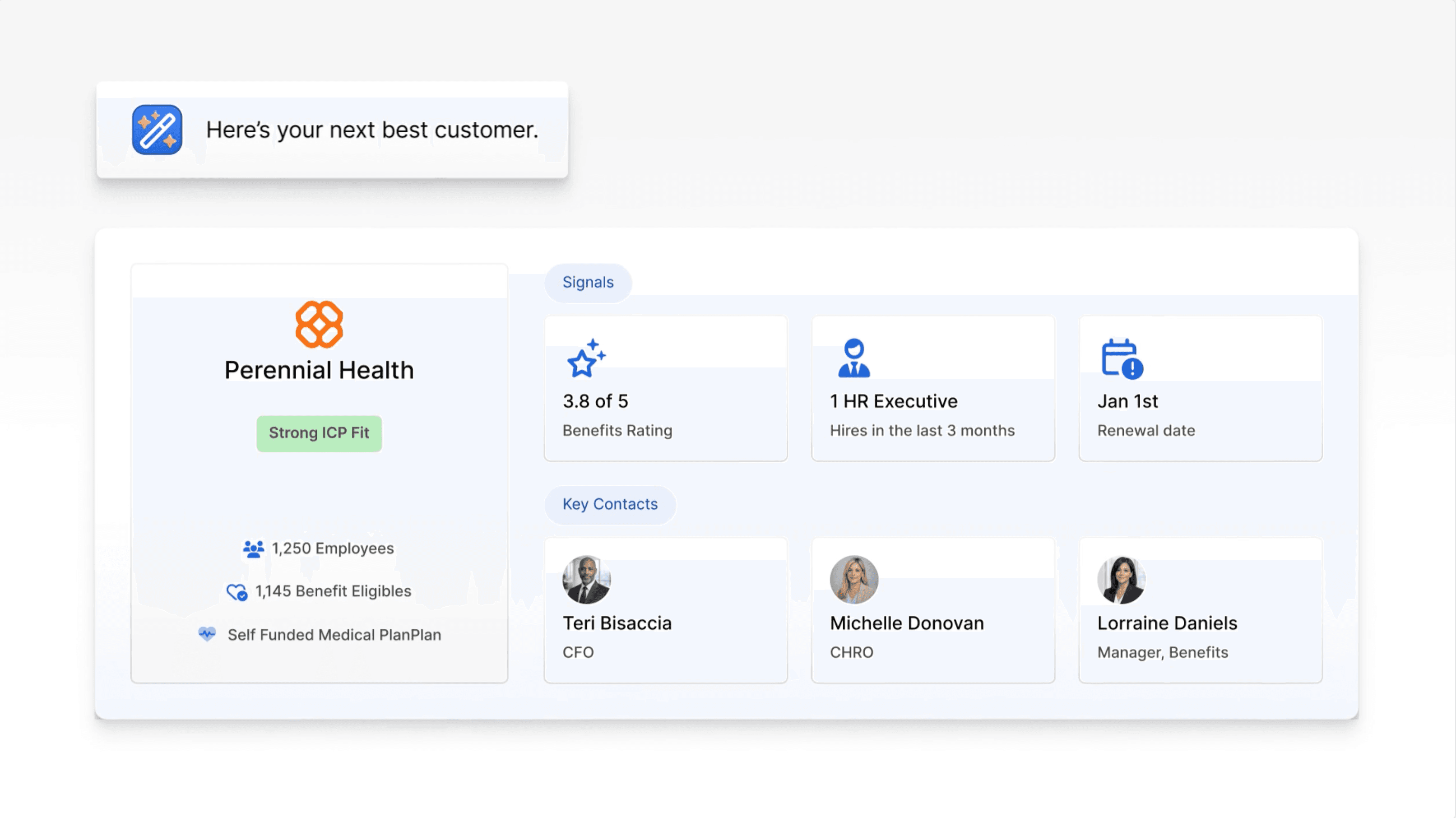The height and width of the screenshot is (818, 1456).
Task: Select the Signals section label
Action: click(x=588, y=282)
